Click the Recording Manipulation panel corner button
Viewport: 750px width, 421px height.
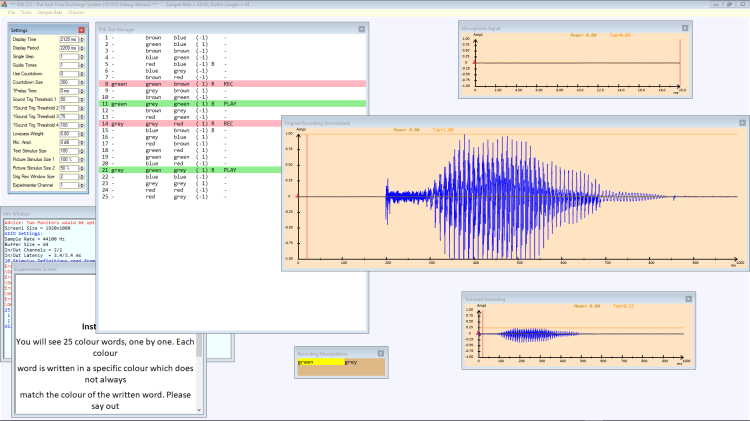(x=380, y=353)
